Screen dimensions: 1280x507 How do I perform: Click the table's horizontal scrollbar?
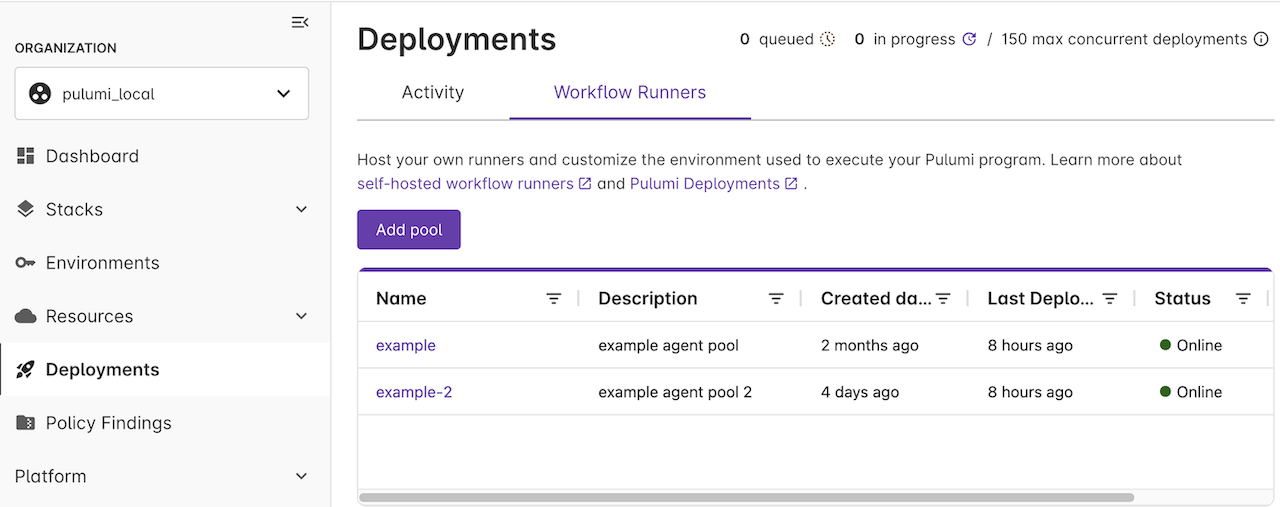(x=746, y=497)
